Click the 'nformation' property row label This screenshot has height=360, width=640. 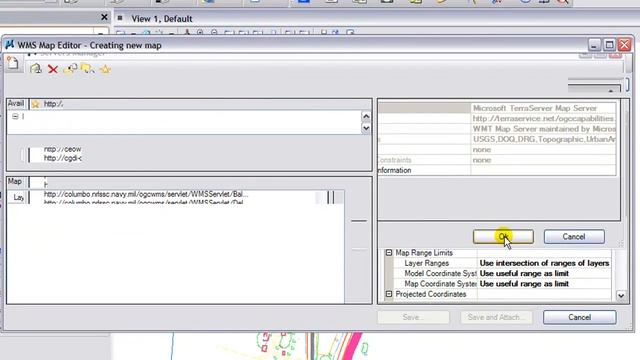pos(395,170)
